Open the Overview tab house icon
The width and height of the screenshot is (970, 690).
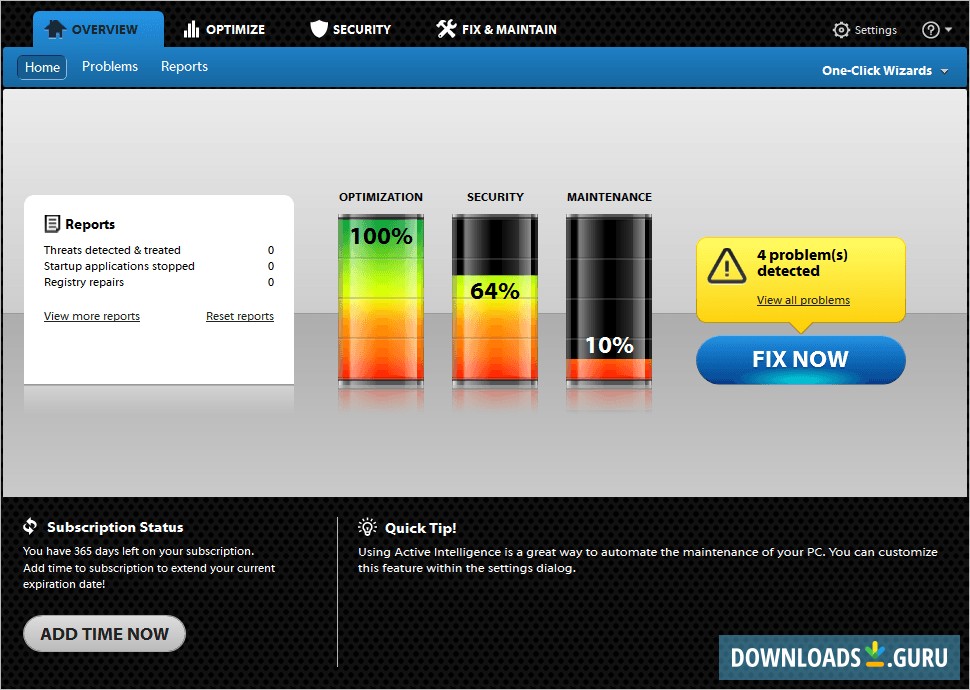point(57,29)
